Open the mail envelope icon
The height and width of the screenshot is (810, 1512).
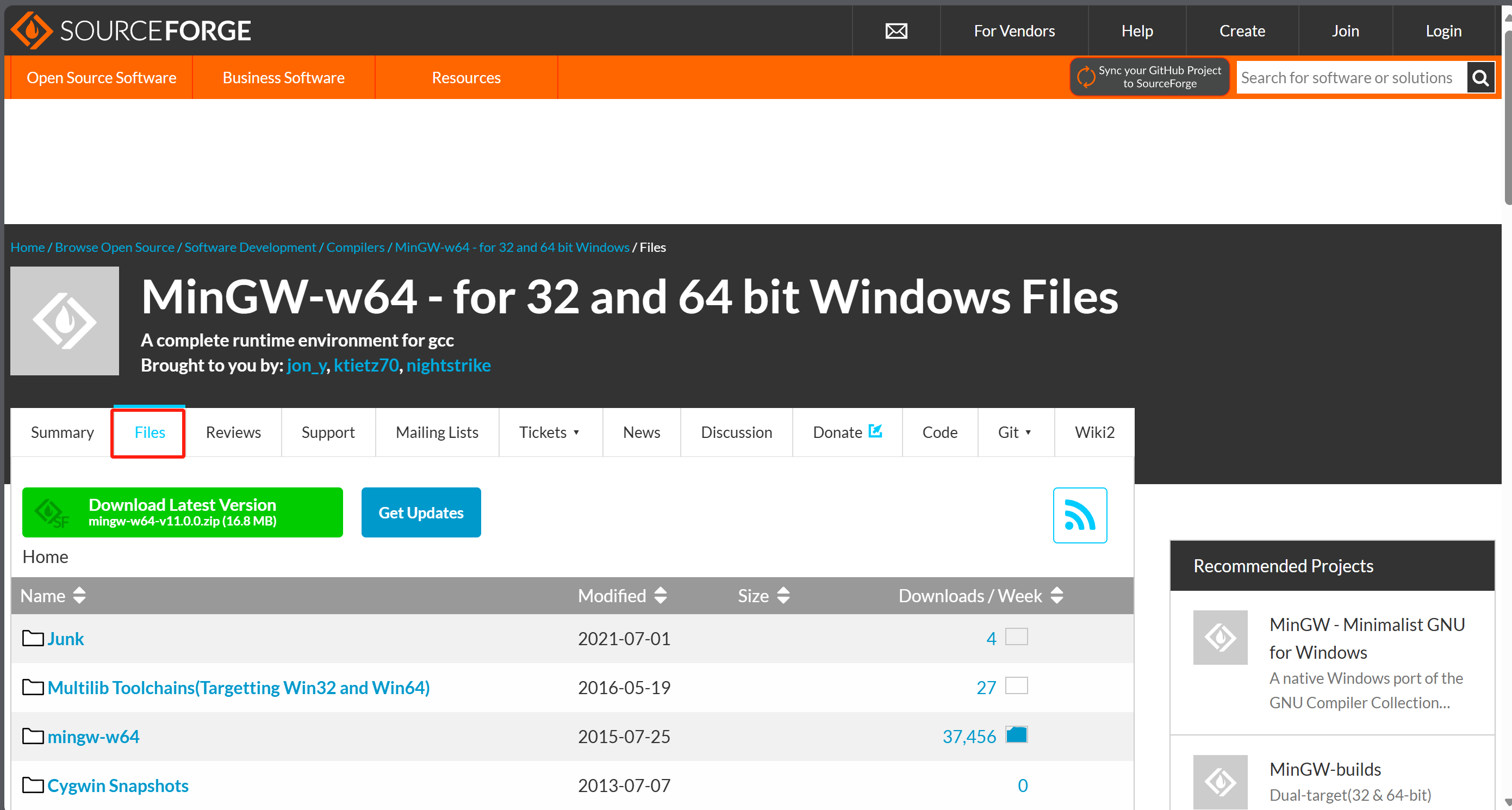pyautogui.click(x=895, y=30)
